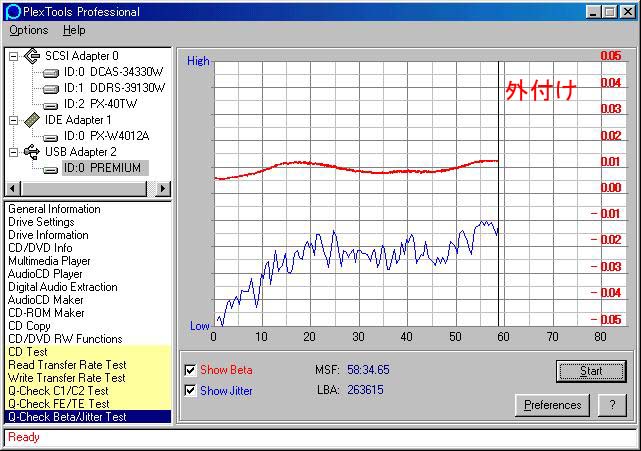
Task: Open CD Copy function
Action: (29, 326)
